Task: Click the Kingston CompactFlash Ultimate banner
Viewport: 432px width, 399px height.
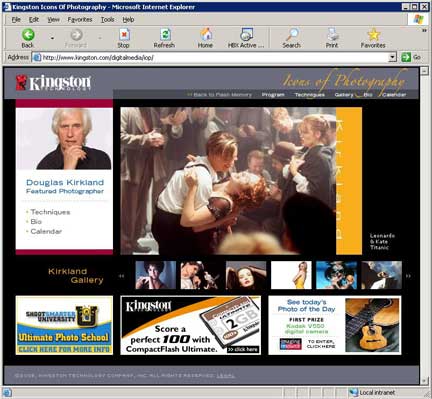Action: (190, 325)
